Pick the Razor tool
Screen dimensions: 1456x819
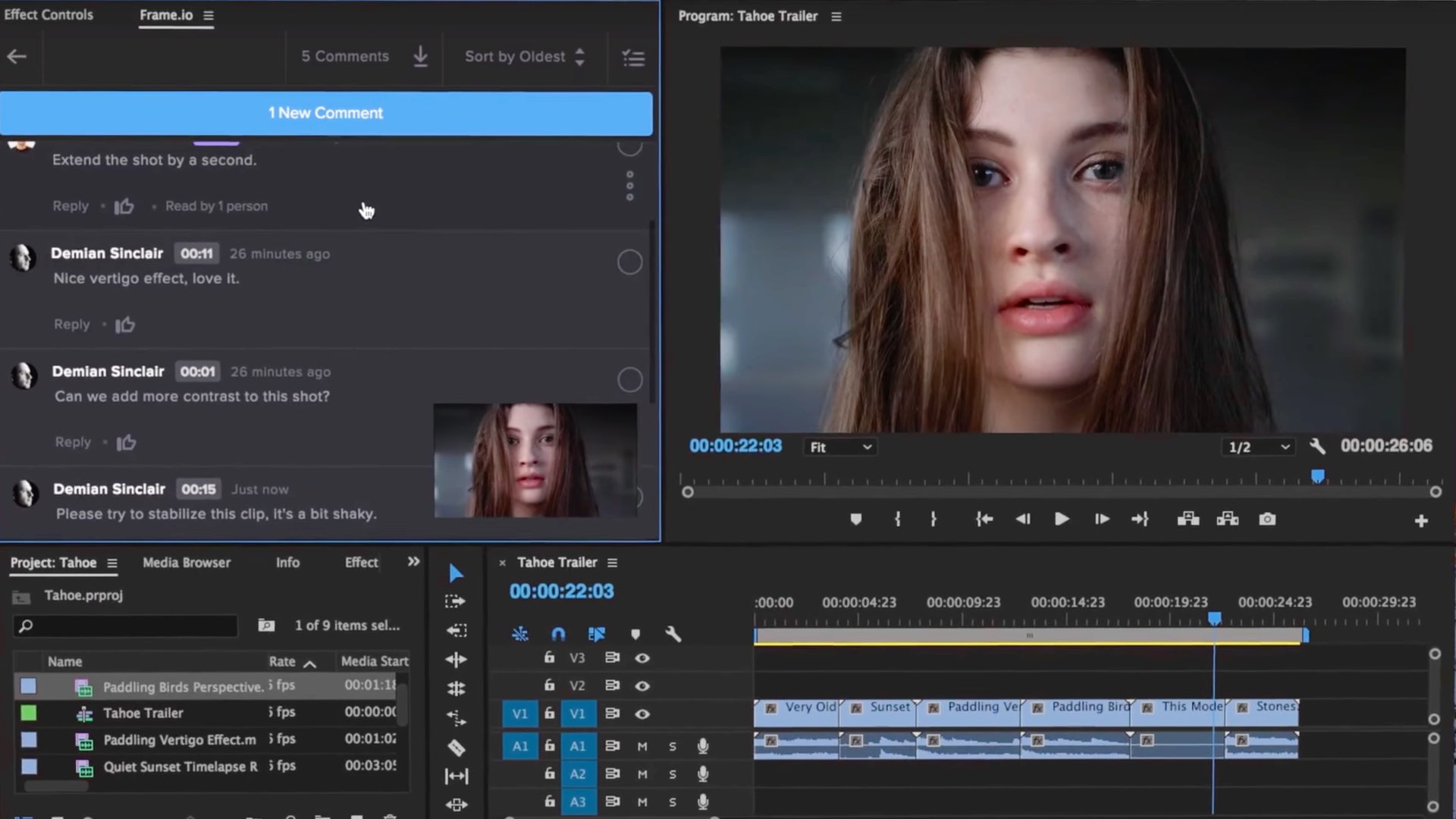(457, 749)
